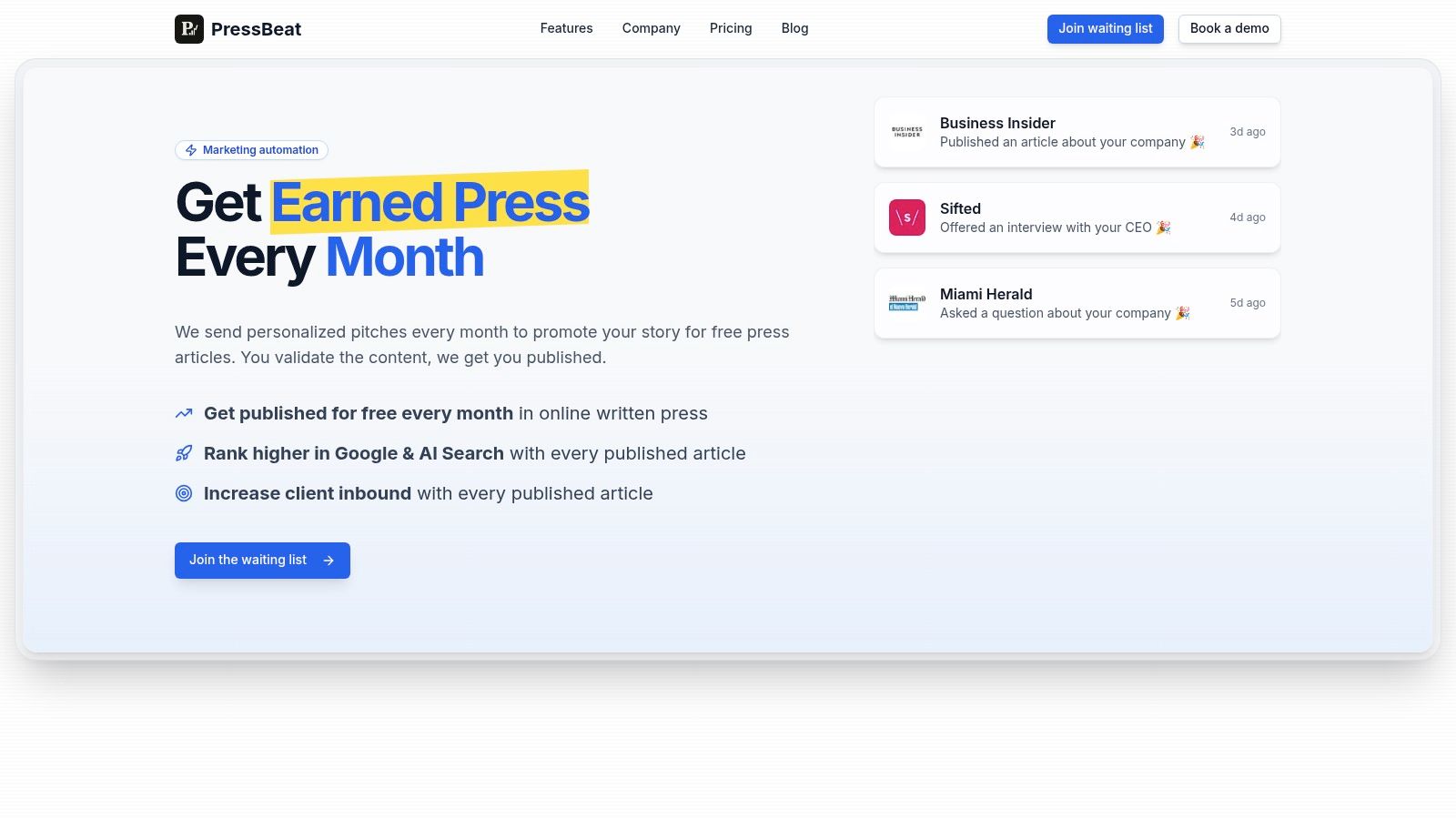
Task: Click the Miami Herald logo
Action: pyautogui.click(x=906, y=303)
